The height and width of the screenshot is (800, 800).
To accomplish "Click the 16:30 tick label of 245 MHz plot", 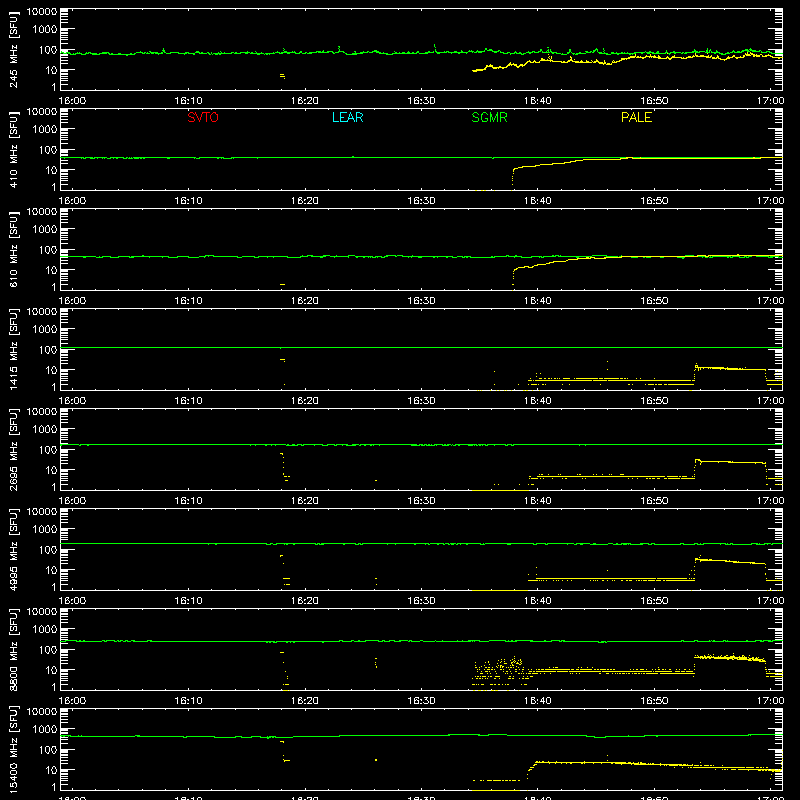I will click(421, 101).
